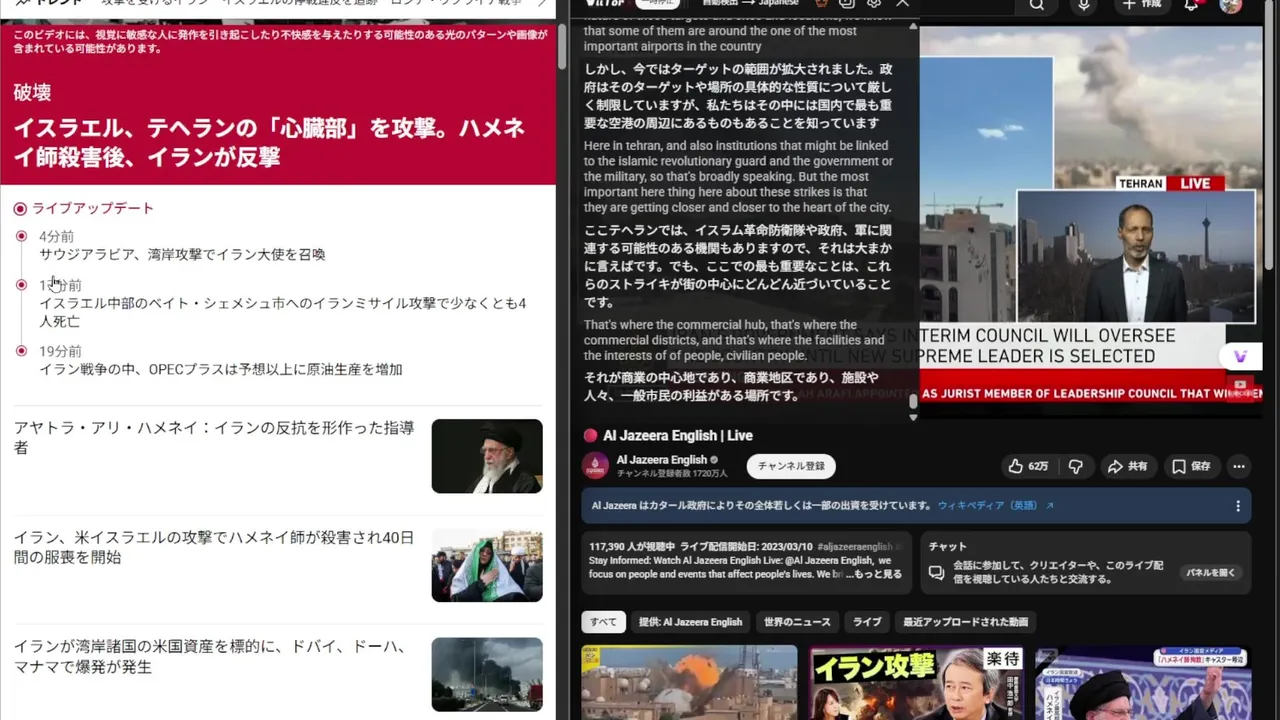Image resolution: width=1280 pixels, height=720 pixels.
Task: Select the 最近アップロードされた動画 chip
Action: pos(965,622)
